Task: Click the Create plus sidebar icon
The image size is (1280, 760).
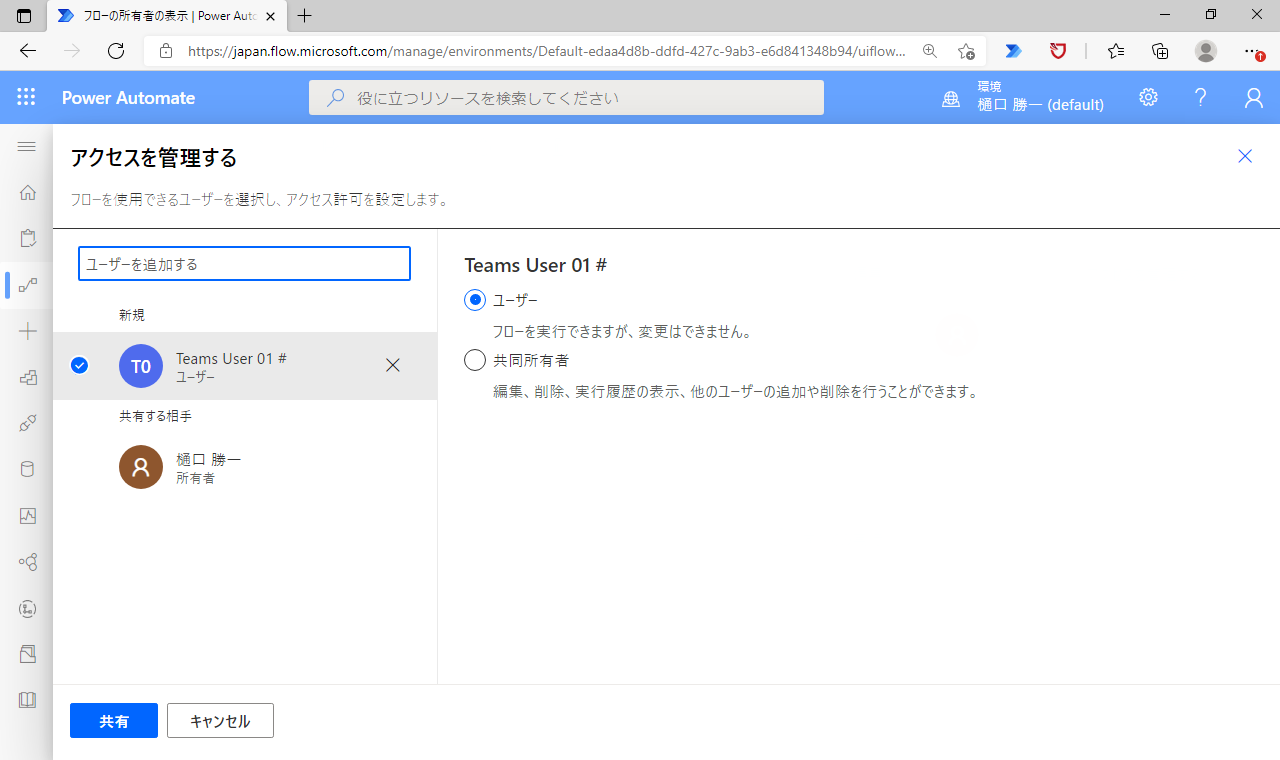Action: [x=28, y=331]
